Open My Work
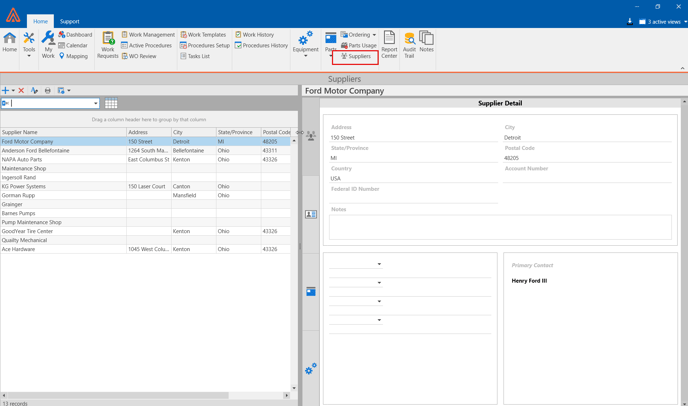688x406 pixels. pyautogui.click(x=48, y=44)
